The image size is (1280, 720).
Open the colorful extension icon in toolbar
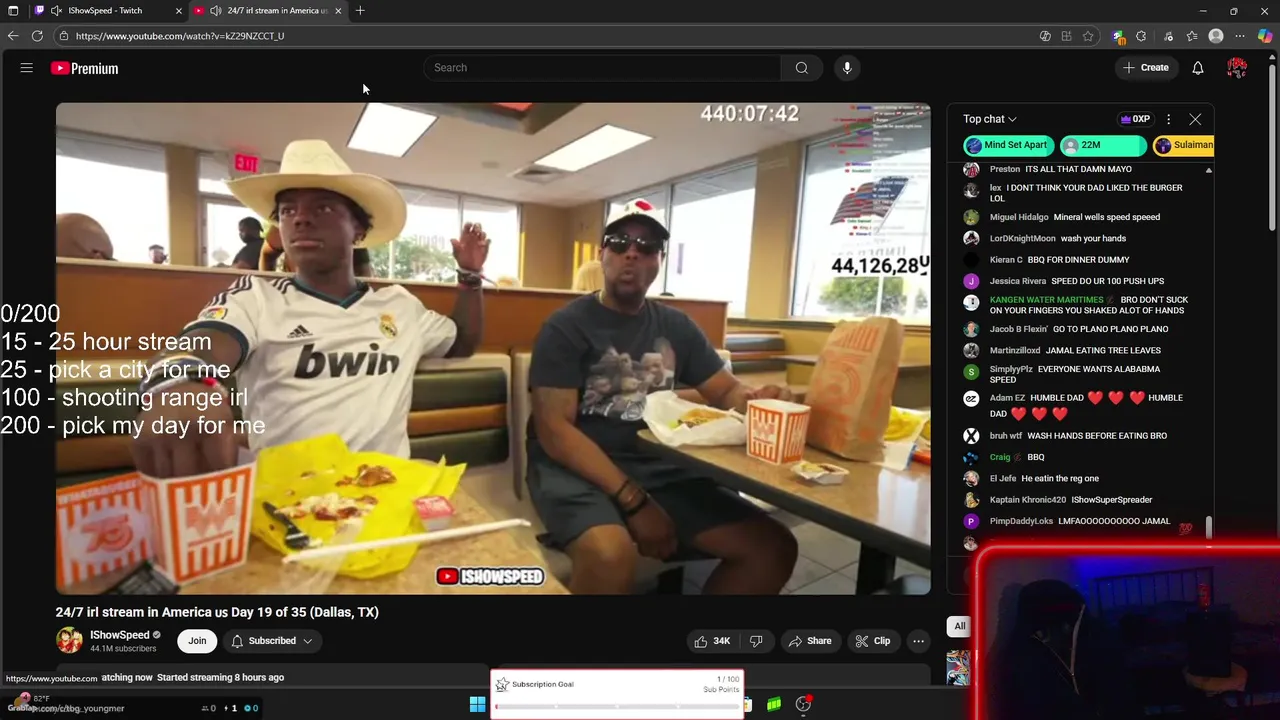point(1118,36)
